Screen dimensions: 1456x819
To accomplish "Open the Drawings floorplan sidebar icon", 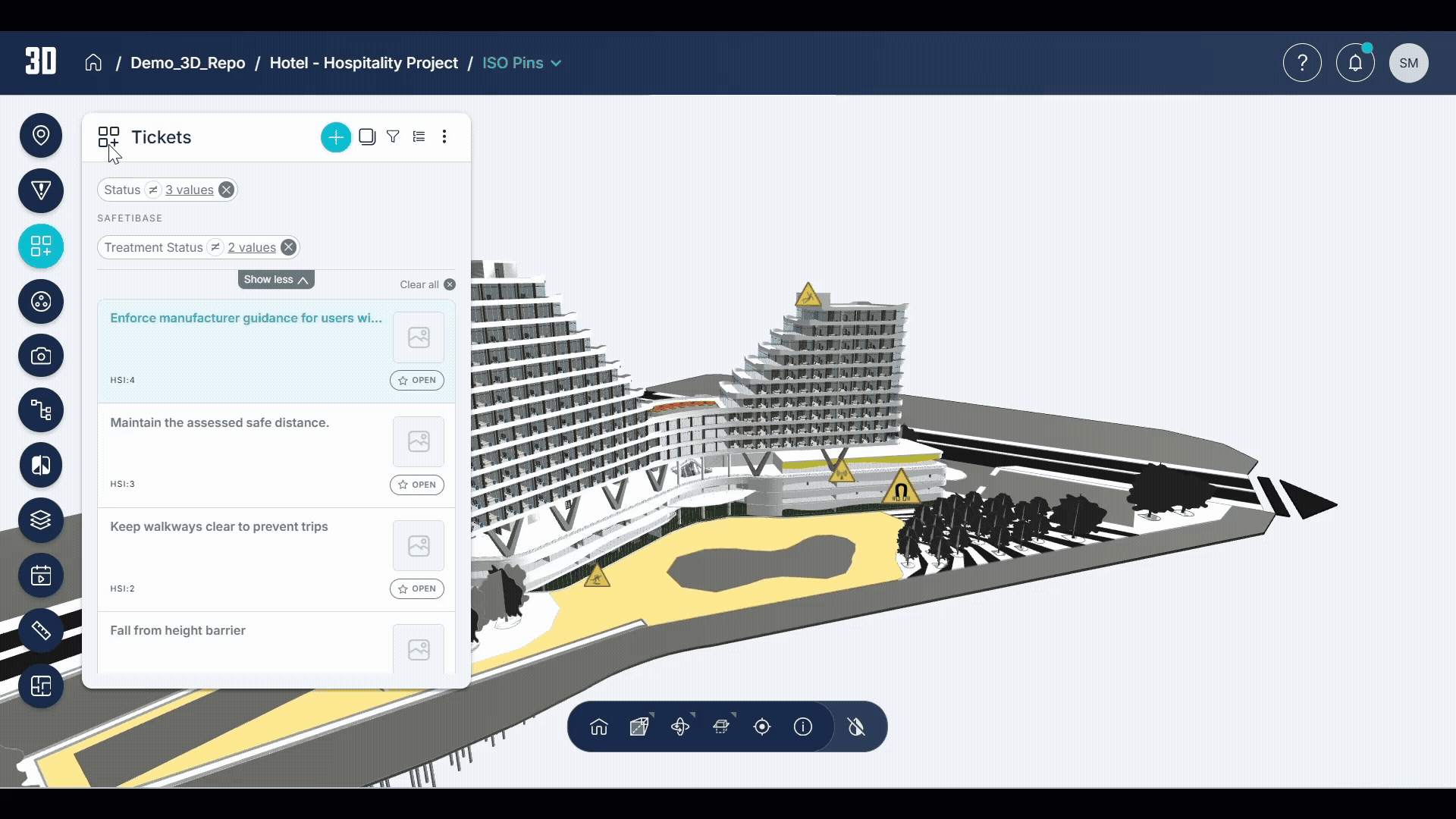I will [x=41, y=686].
